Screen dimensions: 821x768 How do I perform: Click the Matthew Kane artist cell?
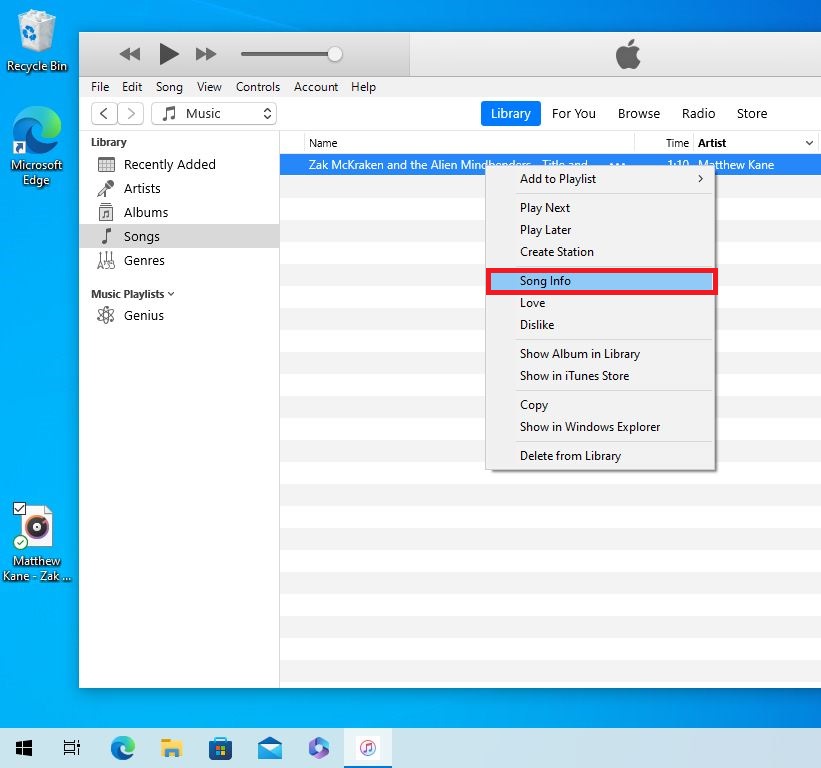(736, 164)
